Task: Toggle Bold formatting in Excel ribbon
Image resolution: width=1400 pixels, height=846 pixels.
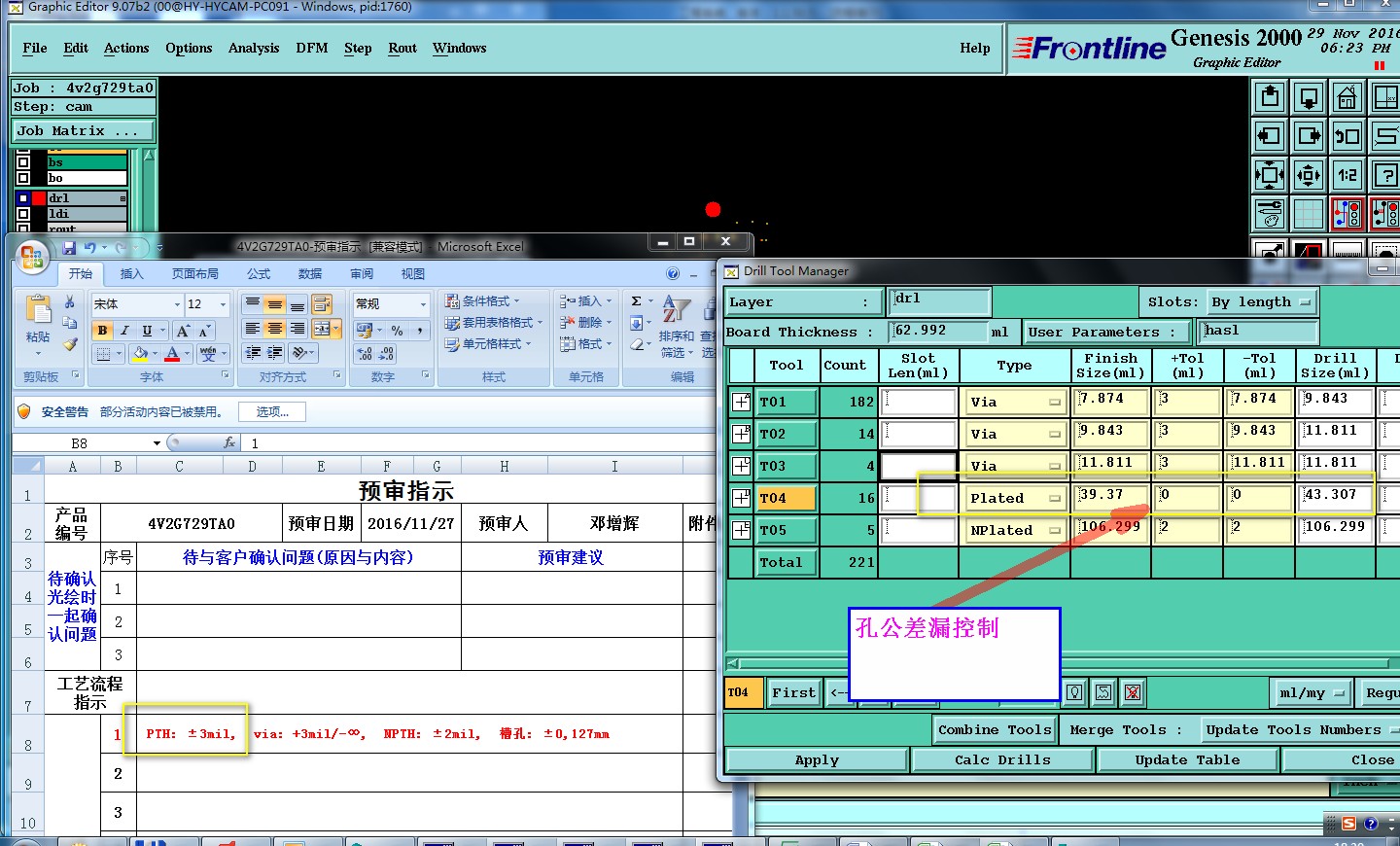Action: pyautogui.click(x=102, y=331)
